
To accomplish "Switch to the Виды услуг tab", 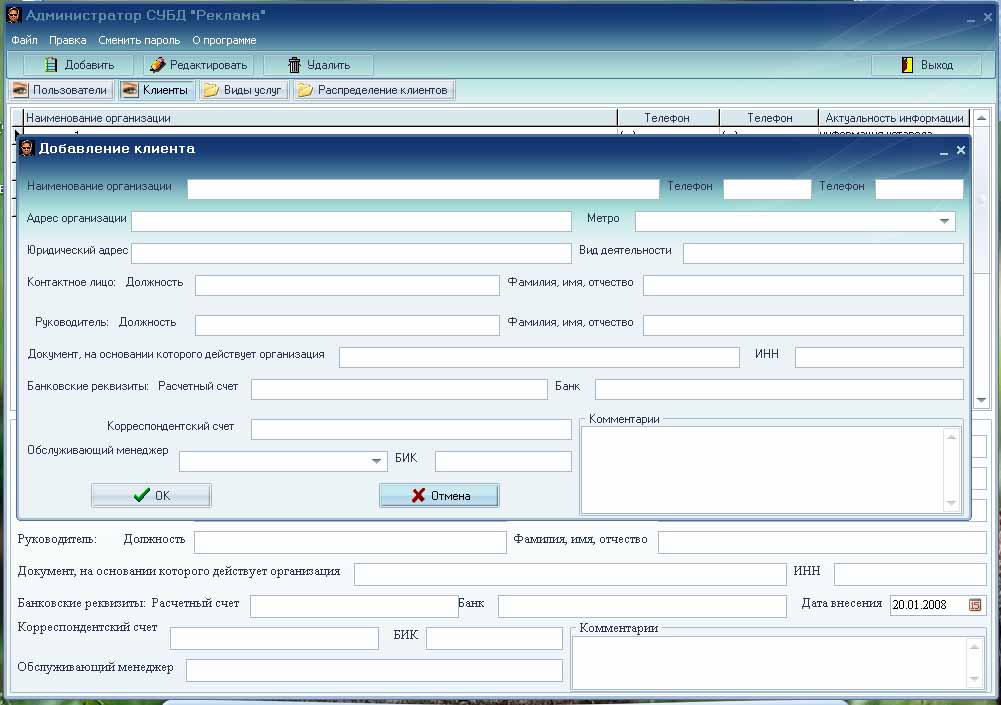I will [244, 91].
